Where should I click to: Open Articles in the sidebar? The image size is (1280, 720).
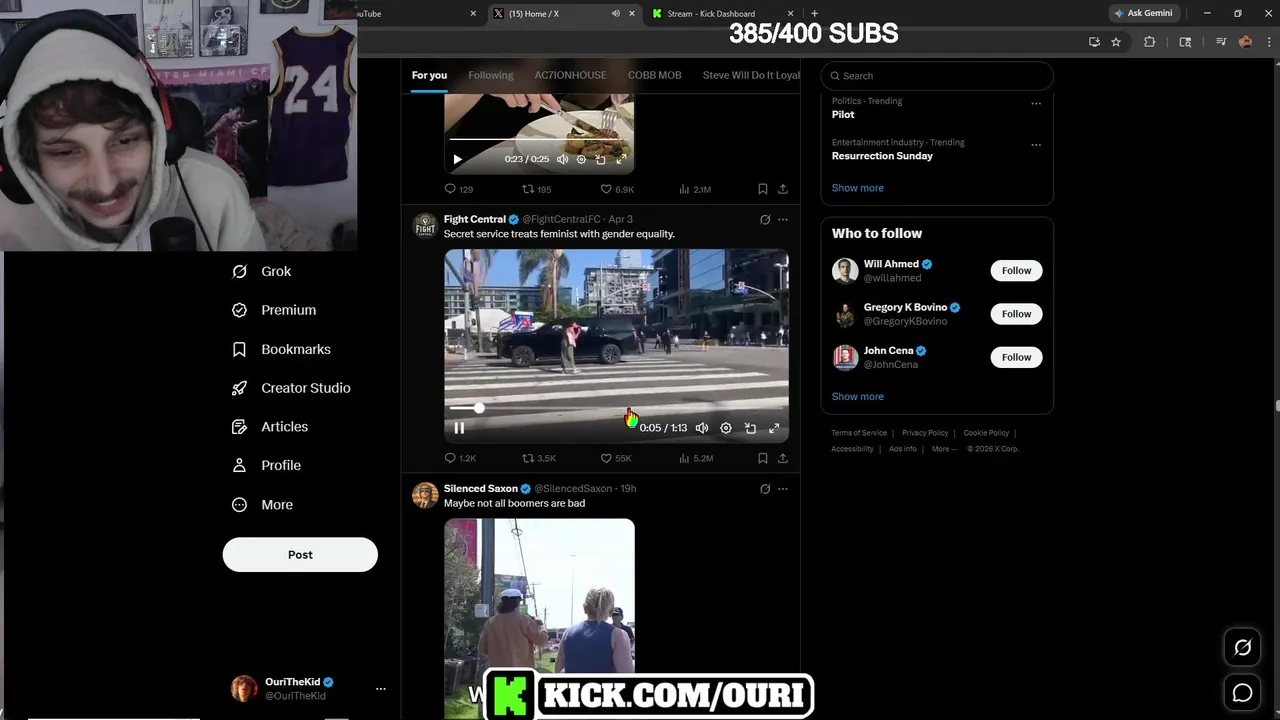coord(270,426)
